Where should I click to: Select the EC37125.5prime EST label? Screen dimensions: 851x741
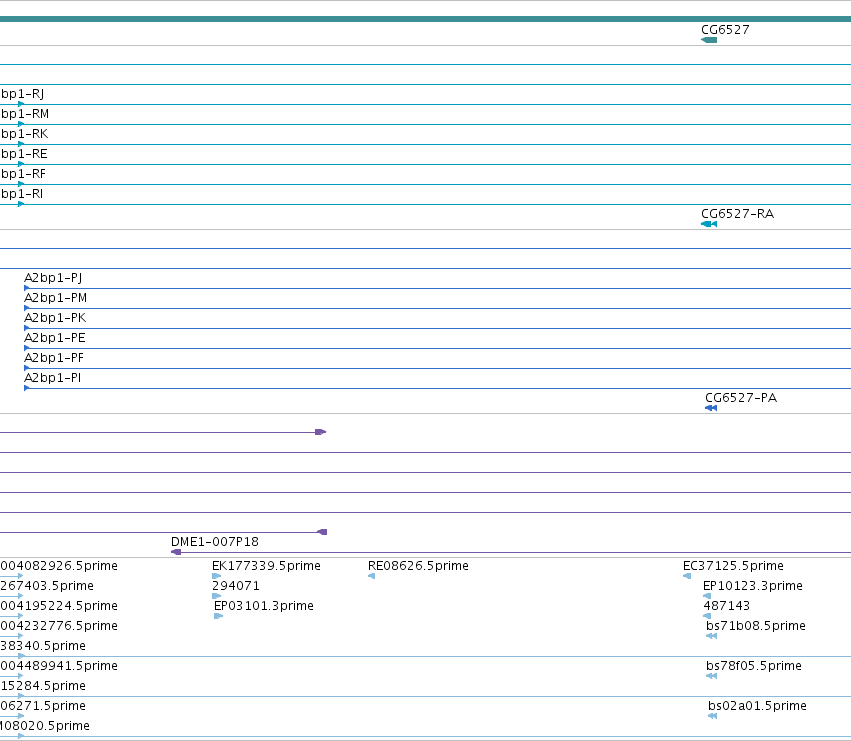coord(733,566)
